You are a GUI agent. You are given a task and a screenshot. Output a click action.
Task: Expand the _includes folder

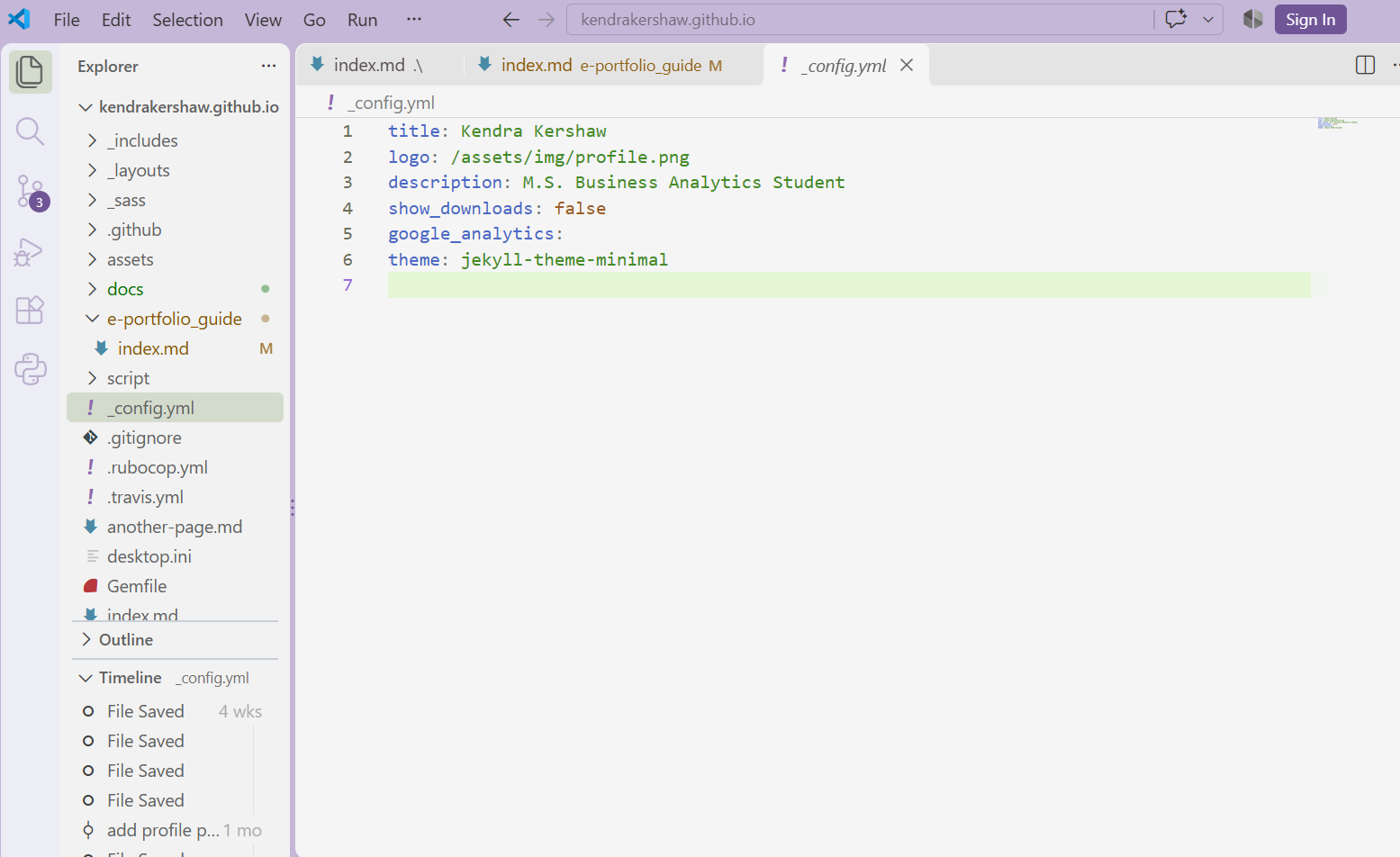[x=176, y=140]
